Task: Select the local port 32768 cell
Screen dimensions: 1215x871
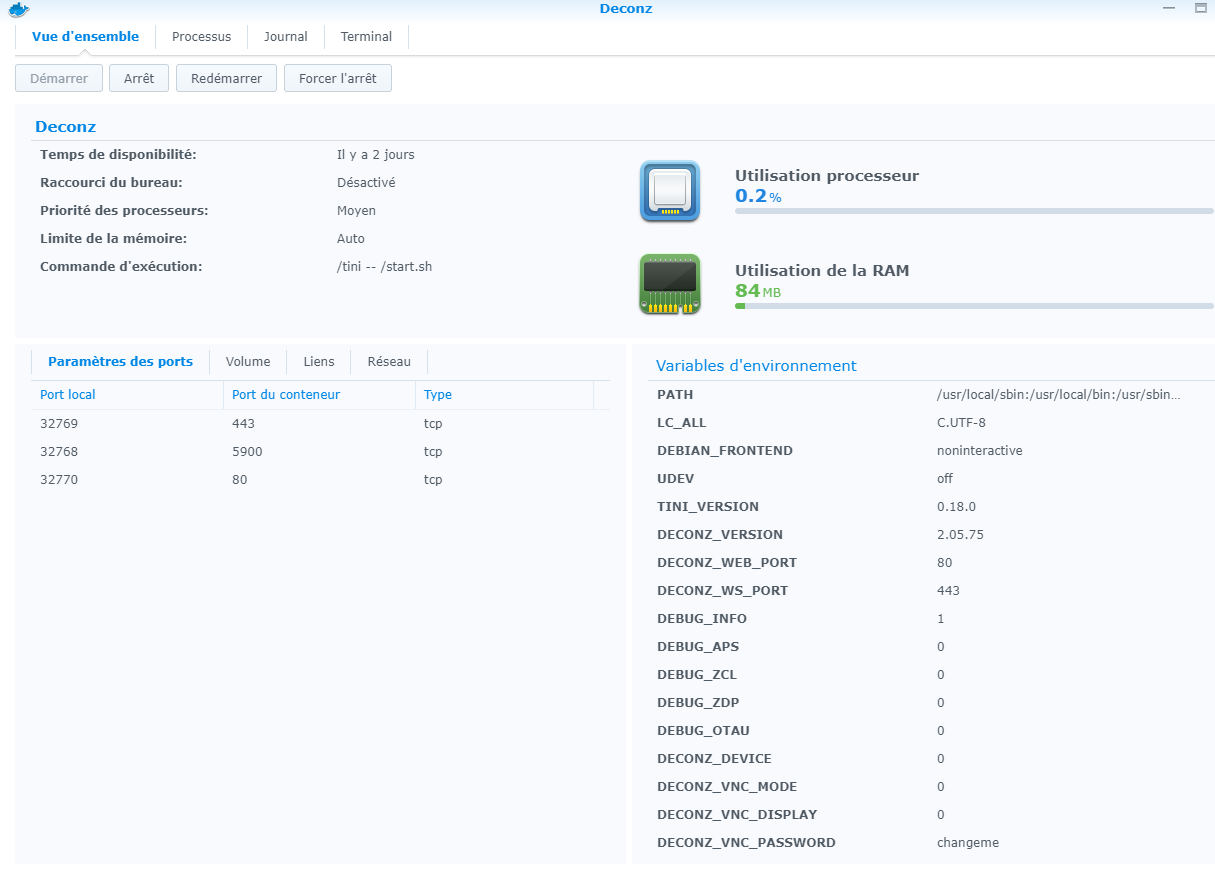Action: pos(59,452)
